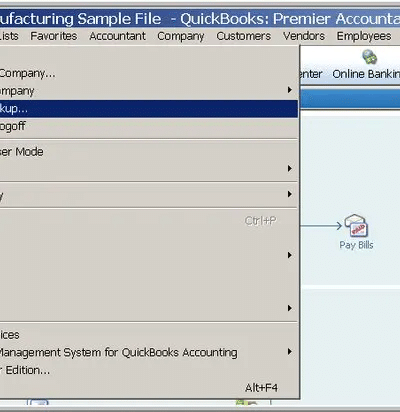Open the Online Banking globe icon
This screenshot has width=400, height=412.
[369, 57]
